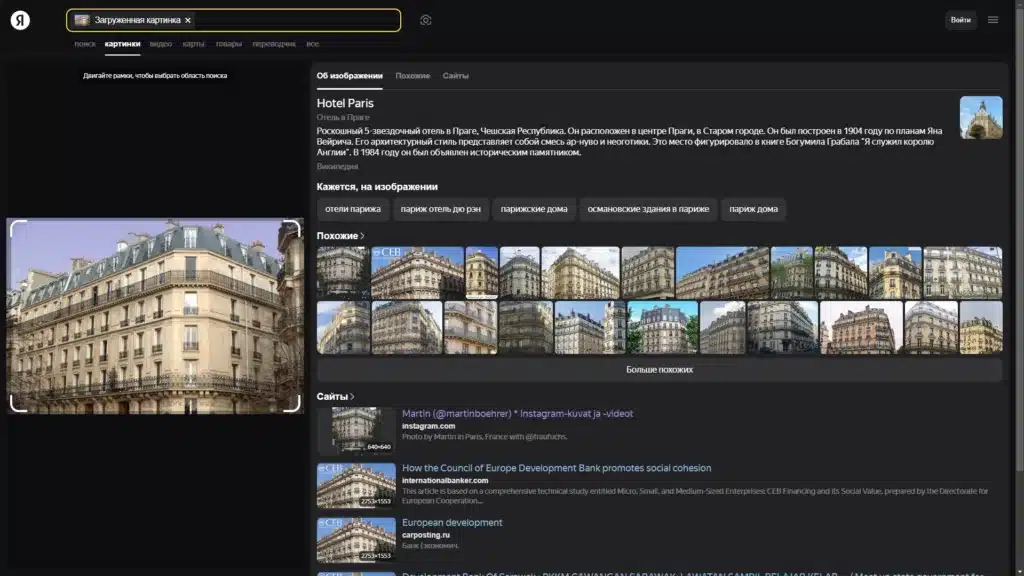Open the instagram.com result thumbnail
This screenshot has height=576, width=1024.
356,430
